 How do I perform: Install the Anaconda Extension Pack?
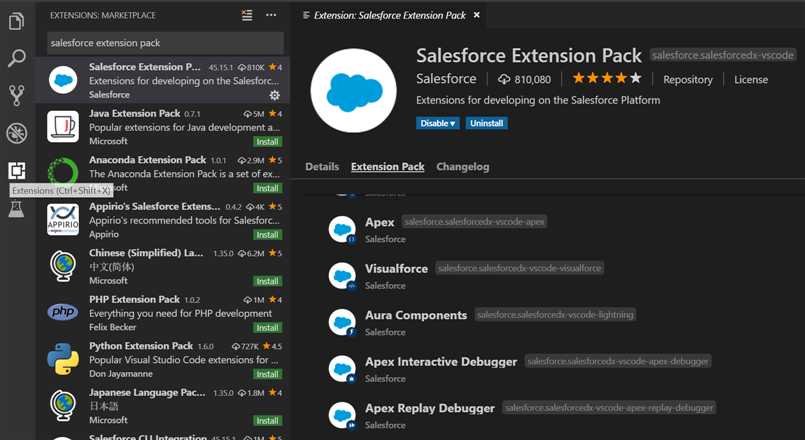coord(267,188)
